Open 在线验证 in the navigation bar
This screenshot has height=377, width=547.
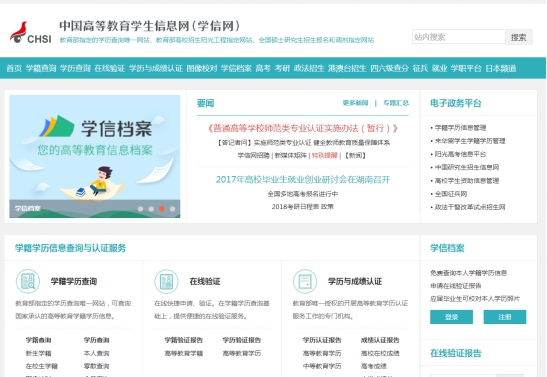click(x=110, y=68)
